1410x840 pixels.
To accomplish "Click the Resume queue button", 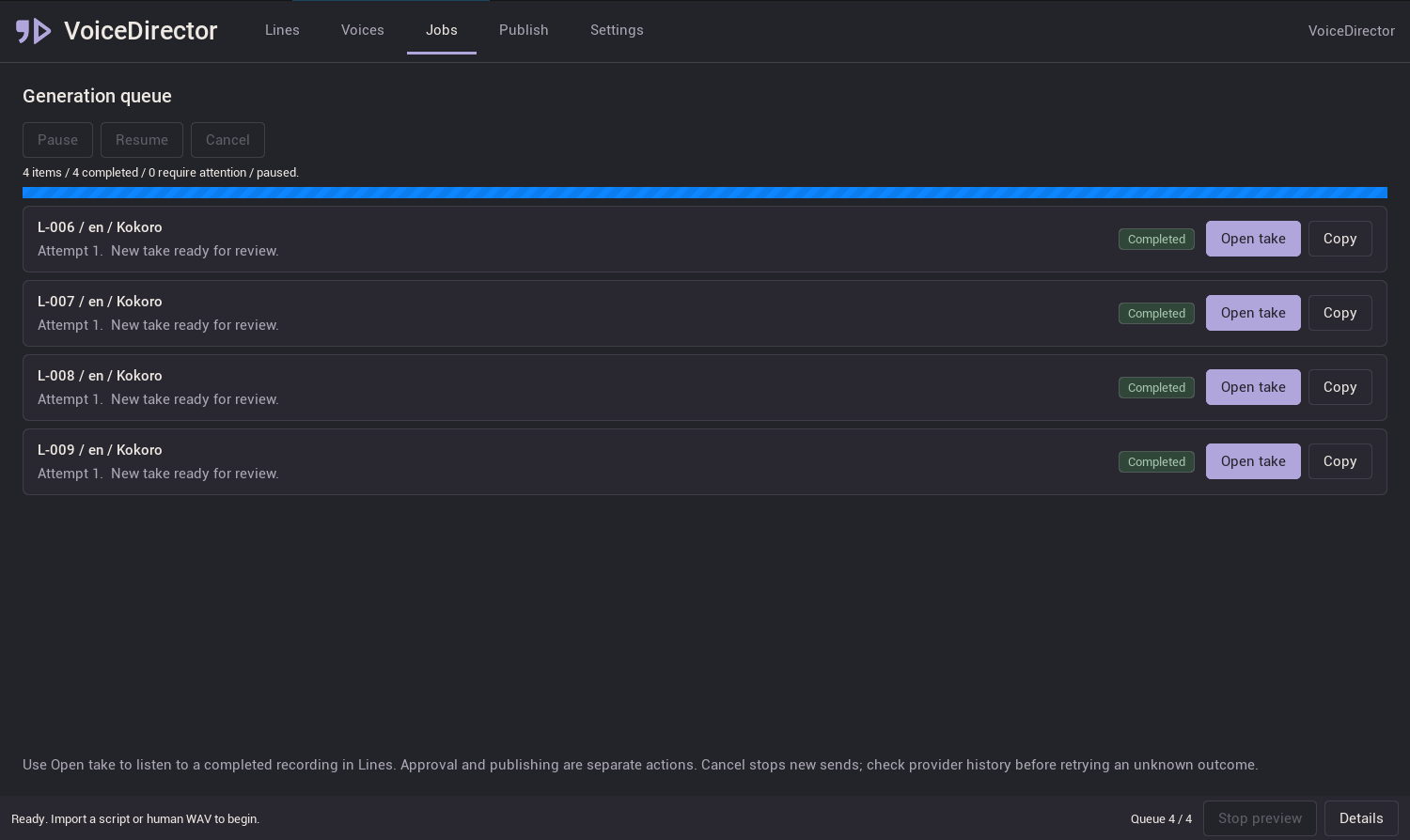I will click(142, 140).
